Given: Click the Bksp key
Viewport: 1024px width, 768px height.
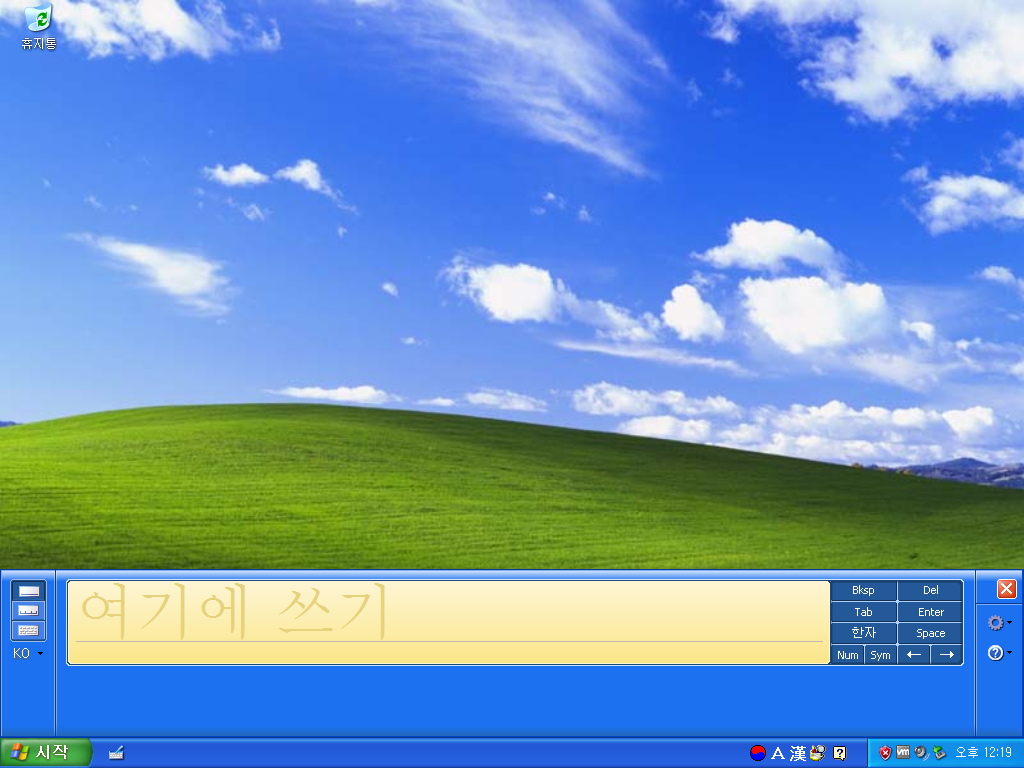Looking at the screenshot, I should [x=863, y=590].
